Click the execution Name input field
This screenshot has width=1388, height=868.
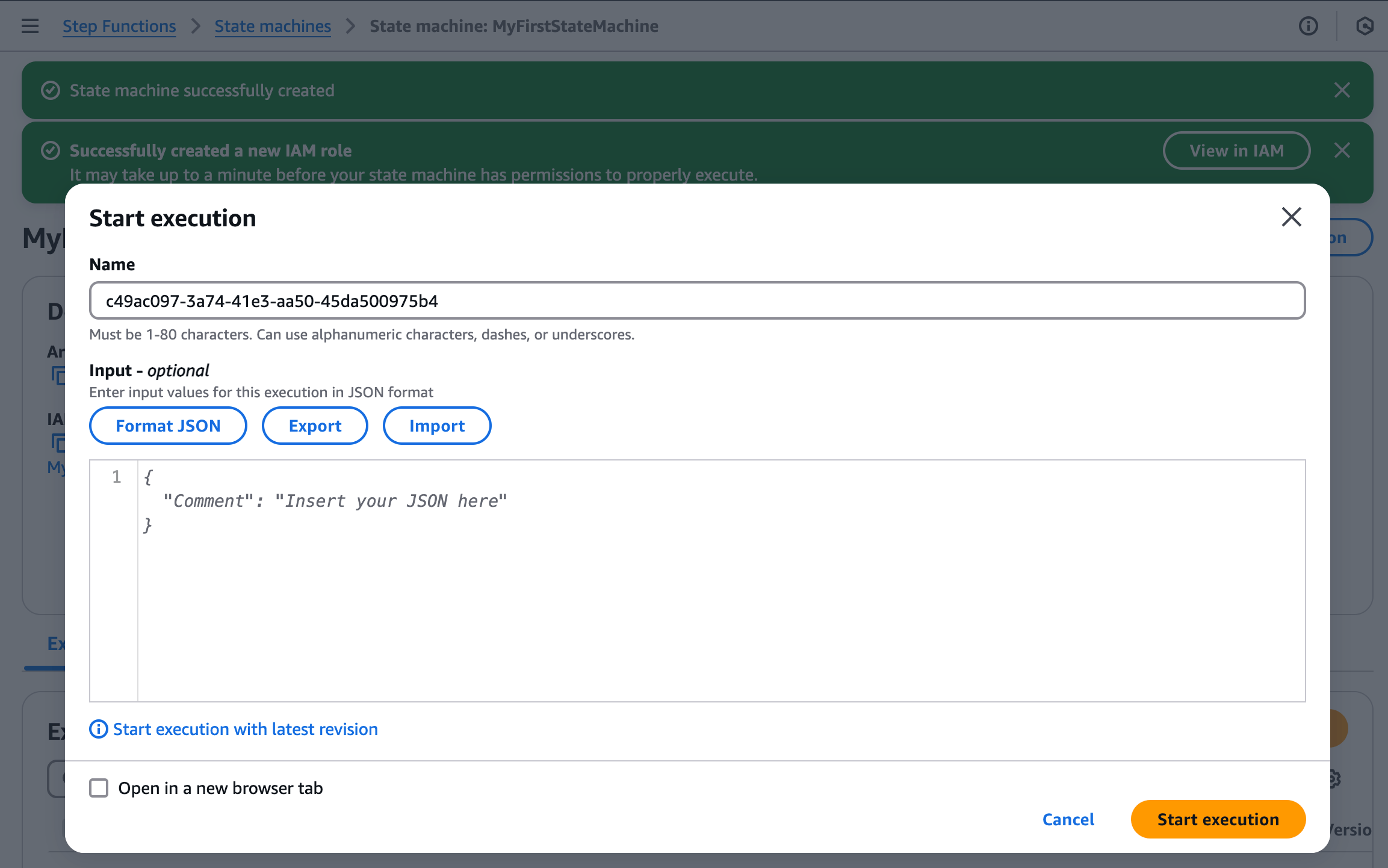(x=696, y=300)
